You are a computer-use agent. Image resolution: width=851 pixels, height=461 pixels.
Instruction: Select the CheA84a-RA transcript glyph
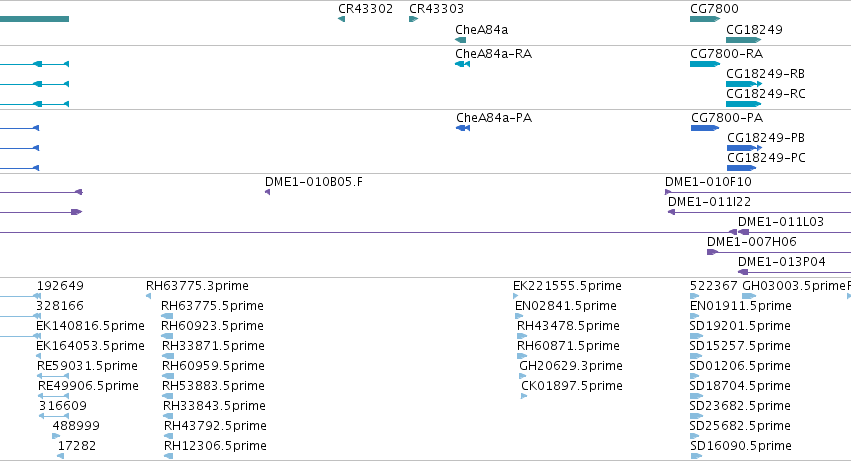coord(462,64)
